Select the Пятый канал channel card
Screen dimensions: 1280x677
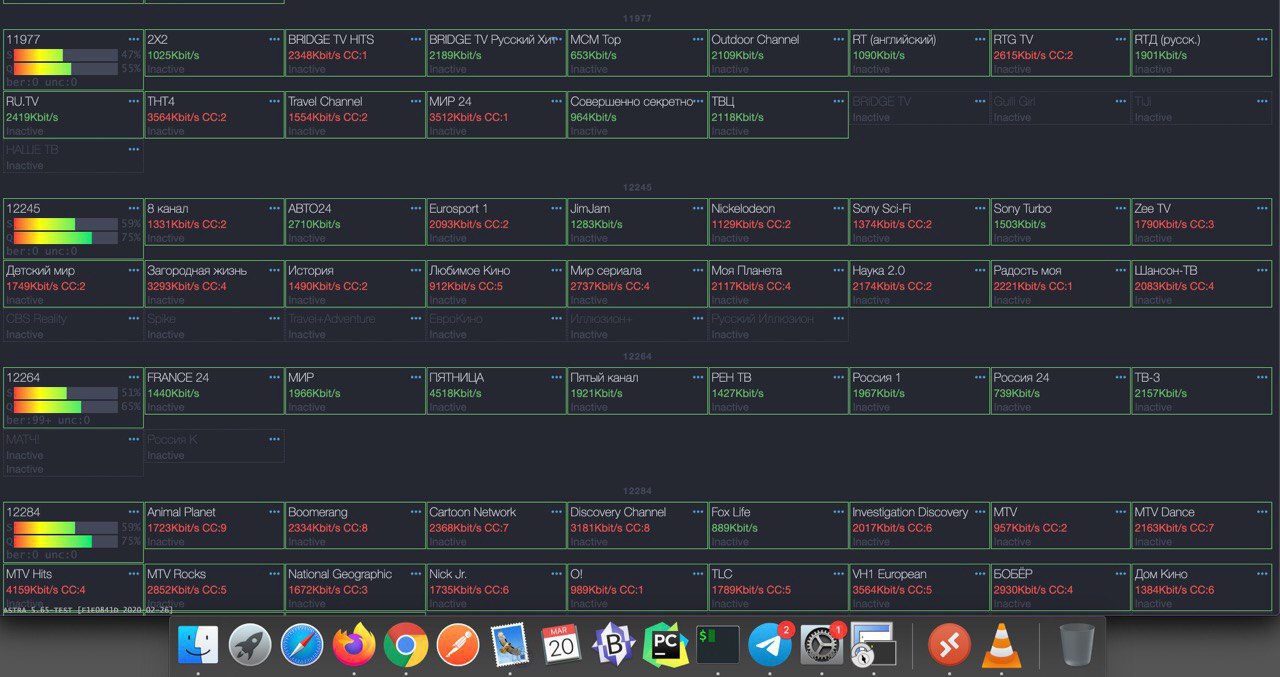637,392
